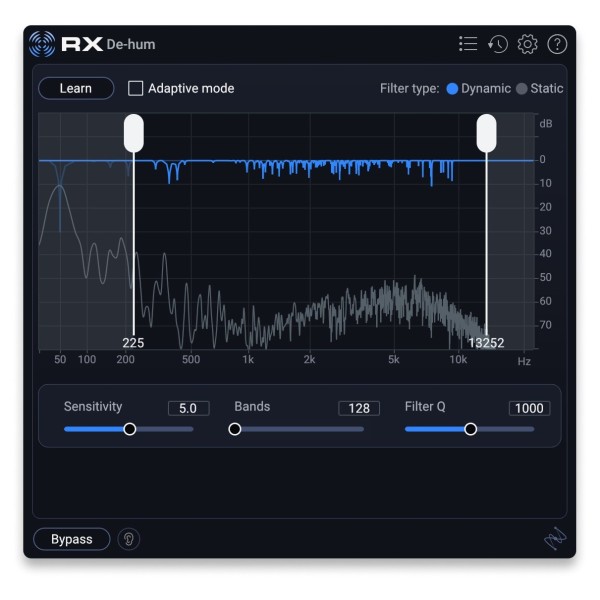Open the help question mark icon

click(x=557, y=44)
